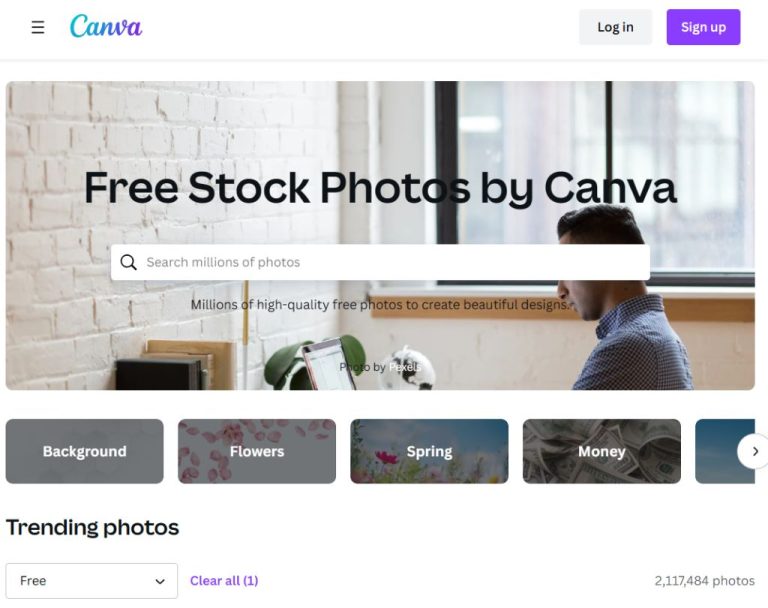Click the 2,117,484 photos count text

(x=704, y=581)
